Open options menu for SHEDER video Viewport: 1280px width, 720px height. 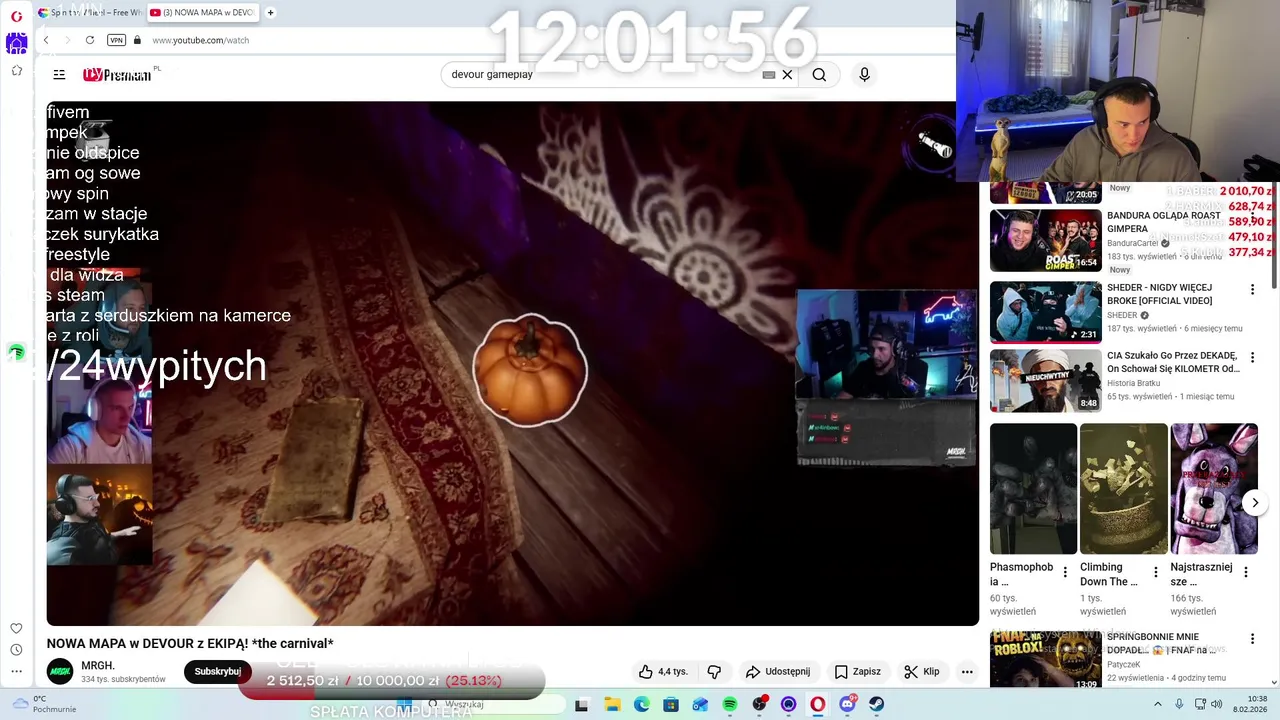[1252, 290]
